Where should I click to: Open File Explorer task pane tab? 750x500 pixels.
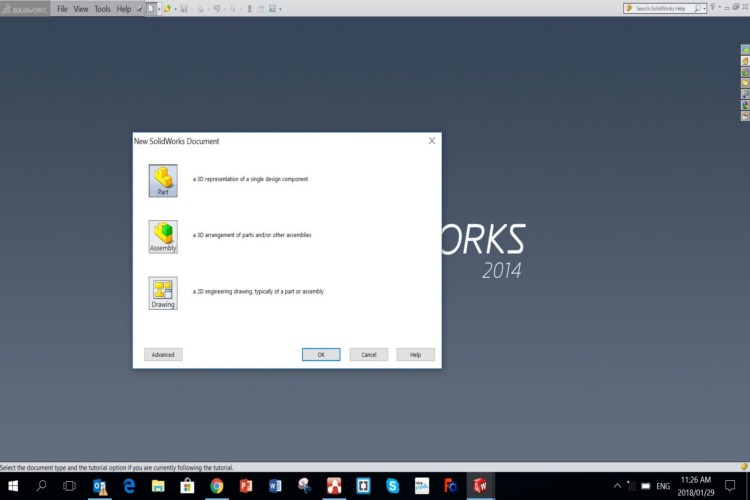[x=745, y=83]
